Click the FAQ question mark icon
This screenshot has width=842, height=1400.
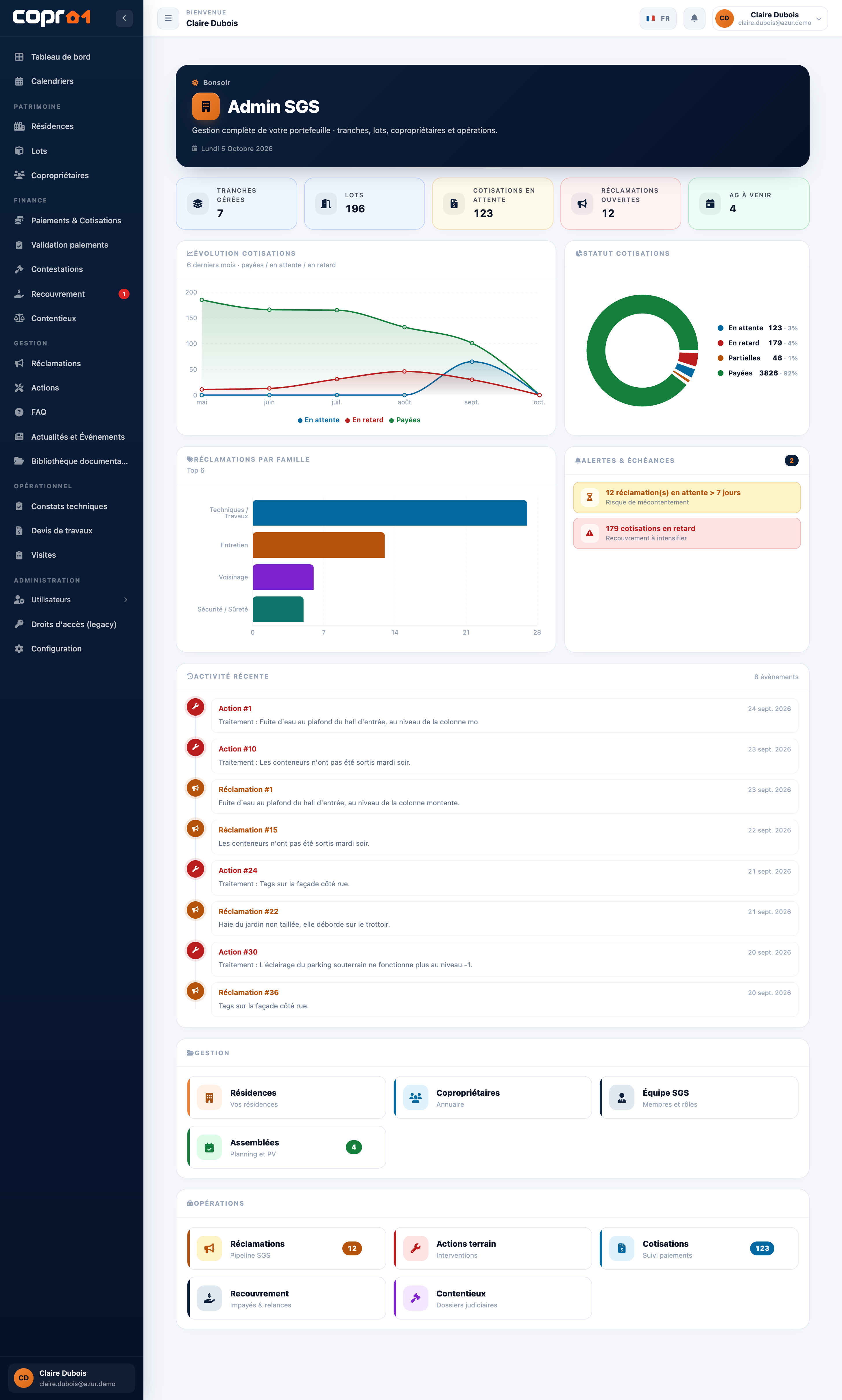19,412
